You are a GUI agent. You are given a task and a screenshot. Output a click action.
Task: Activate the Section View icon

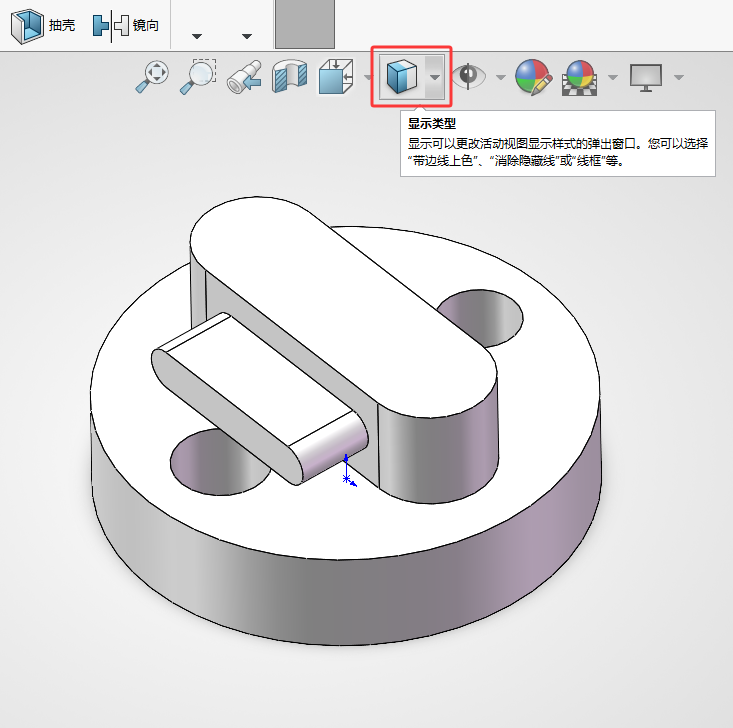(290, 76)
